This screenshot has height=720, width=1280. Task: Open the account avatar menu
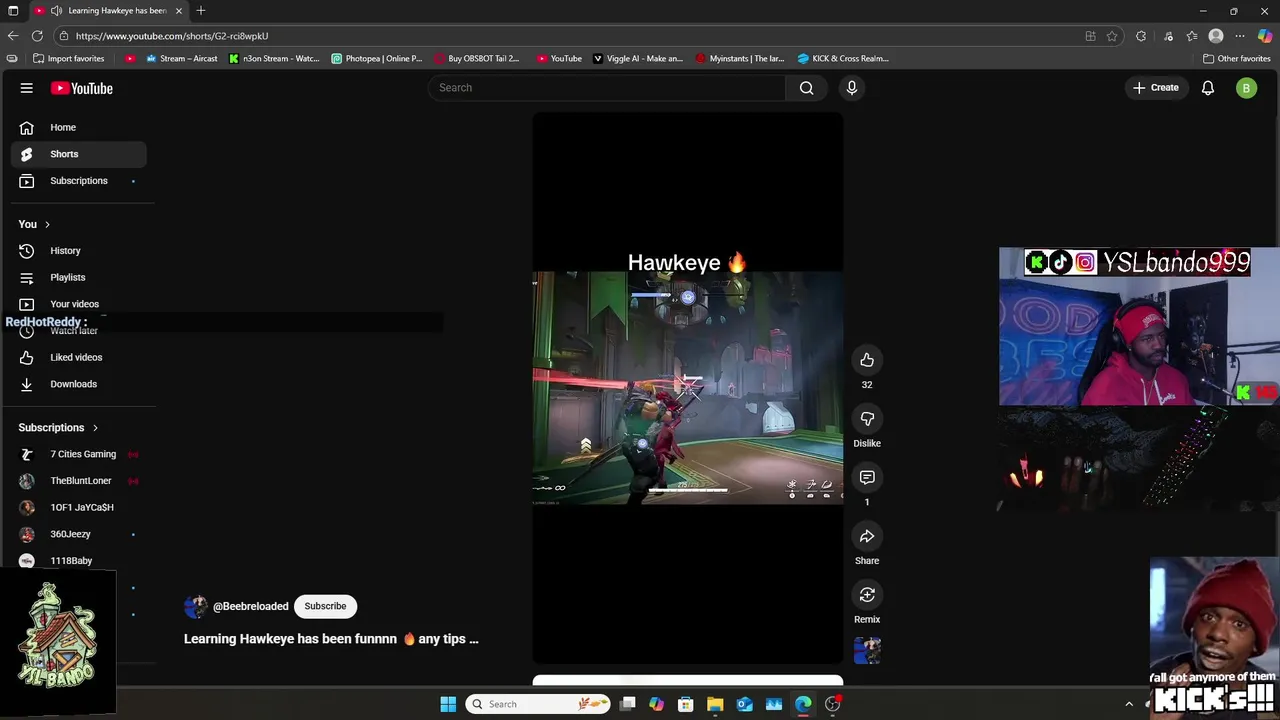click(x=1246, y=88)
